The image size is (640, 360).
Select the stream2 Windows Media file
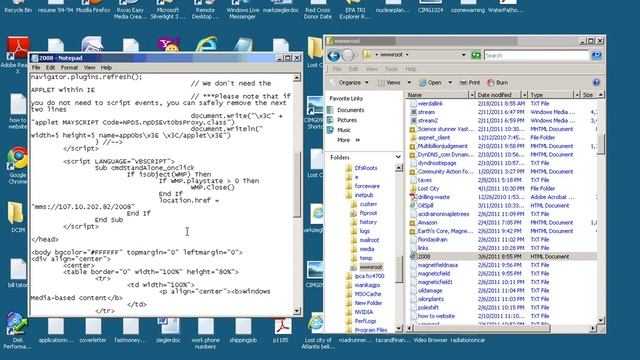(x=502, y=120)
